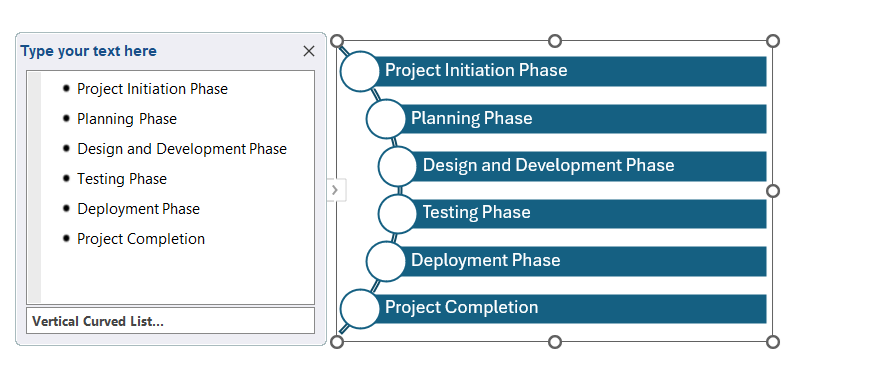Image resolution: width=872 pixels, height=382 pixels.
Task: Select the Testing Phase bullet line
Action: click(122, 179)
